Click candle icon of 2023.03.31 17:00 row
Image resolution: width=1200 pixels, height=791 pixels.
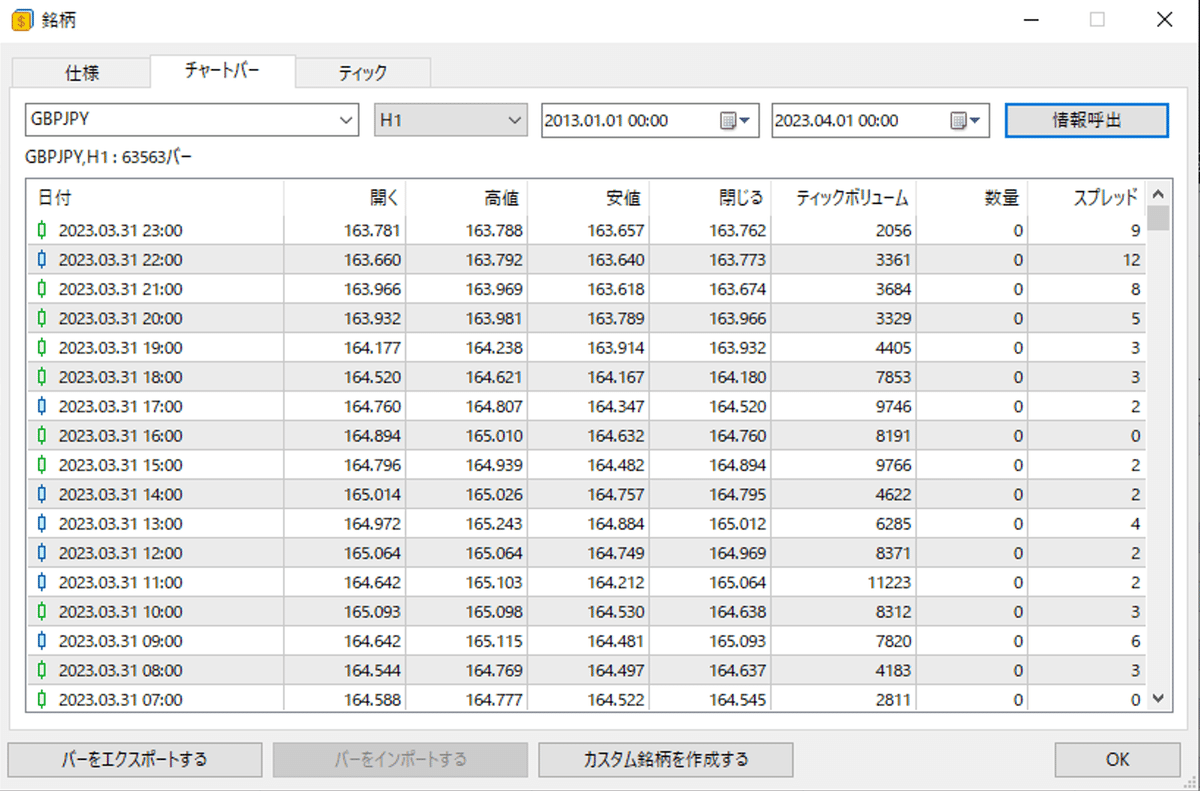click(x=42, y=407)
